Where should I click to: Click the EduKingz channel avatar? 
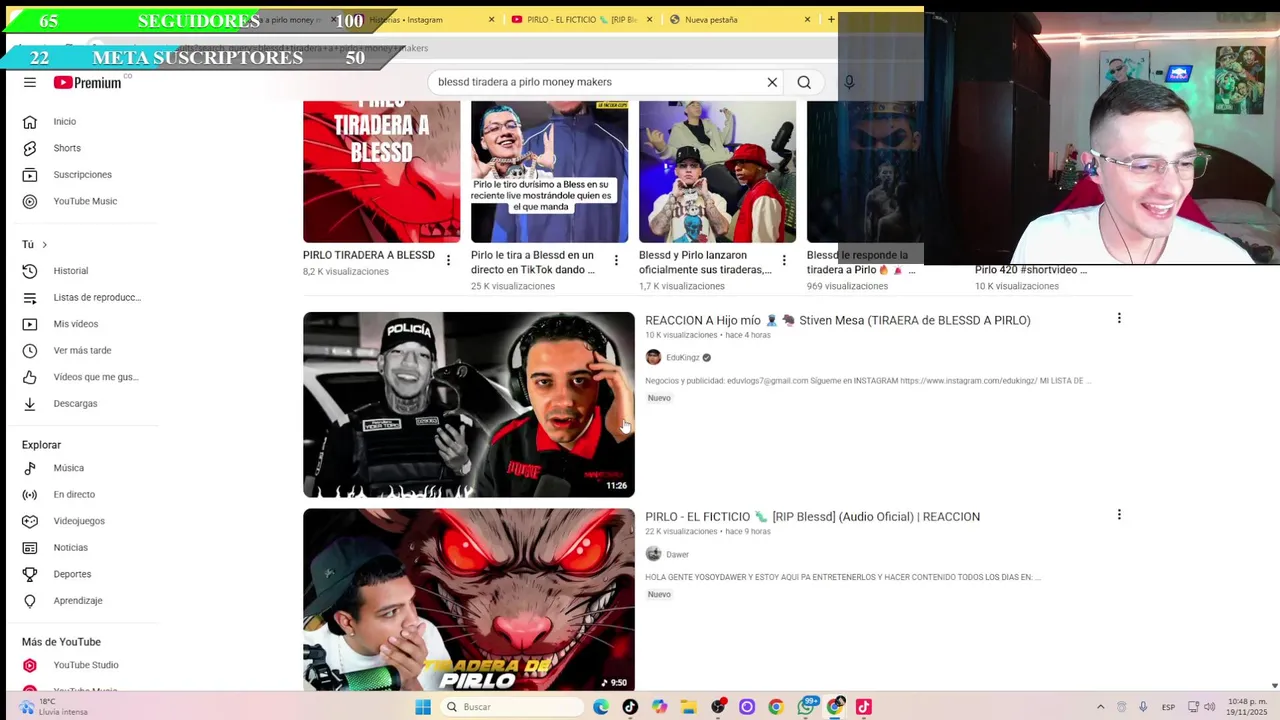[653, 357]
